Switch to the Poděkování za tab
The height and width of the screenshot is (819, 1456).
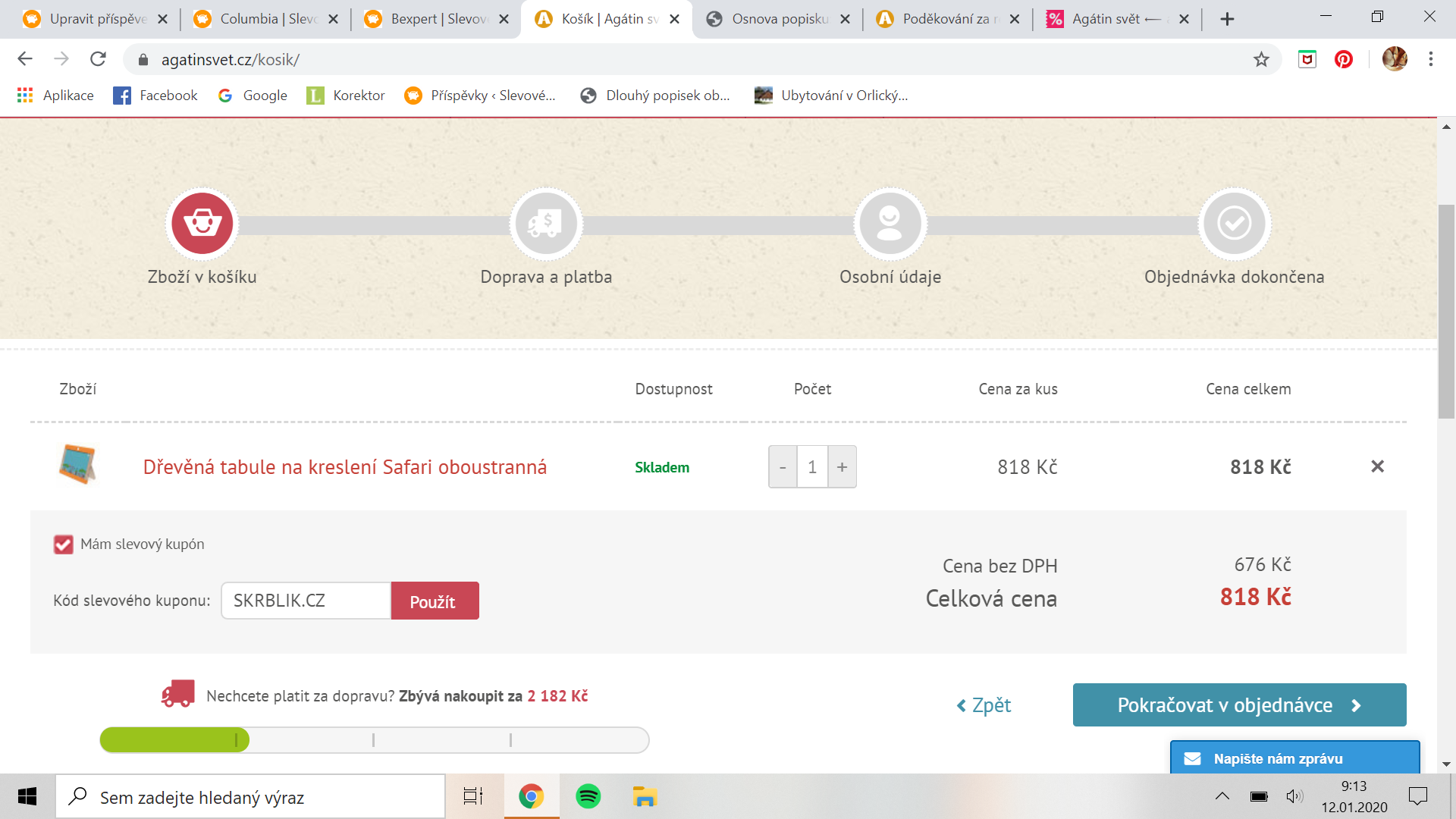pyautogui.click(x=948, y=19)
